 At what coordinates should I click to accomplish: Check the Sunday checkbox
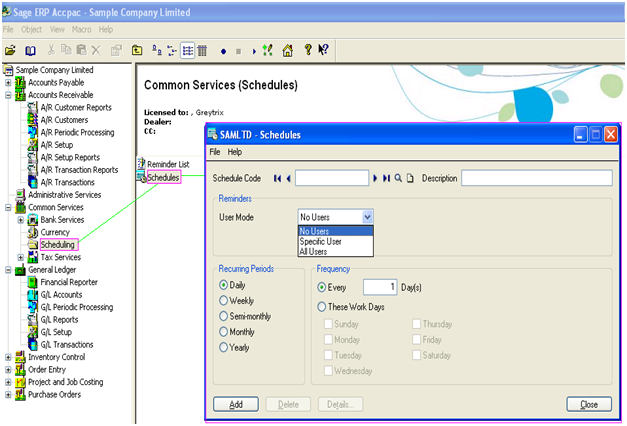tap(328, 324)
